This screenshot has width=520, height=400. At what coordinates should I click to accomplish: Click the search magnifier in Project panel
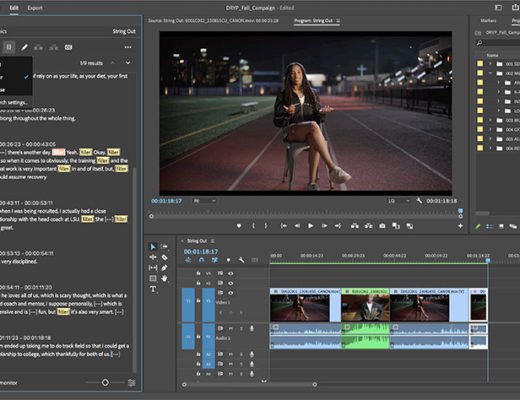(479, 43)
